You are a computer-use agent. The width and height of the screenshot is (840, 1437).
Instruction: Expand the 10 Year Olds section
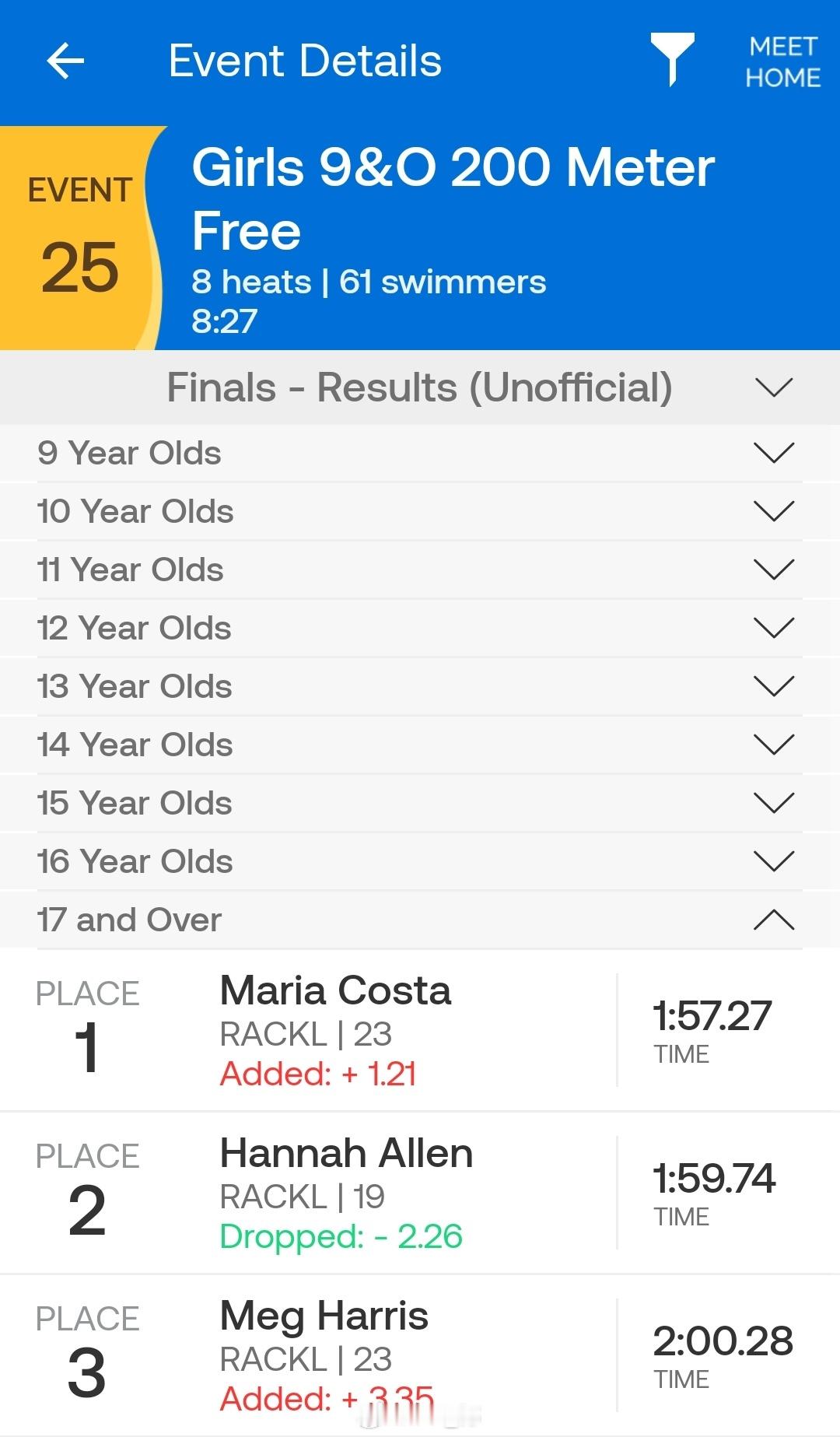click(773, 511)
